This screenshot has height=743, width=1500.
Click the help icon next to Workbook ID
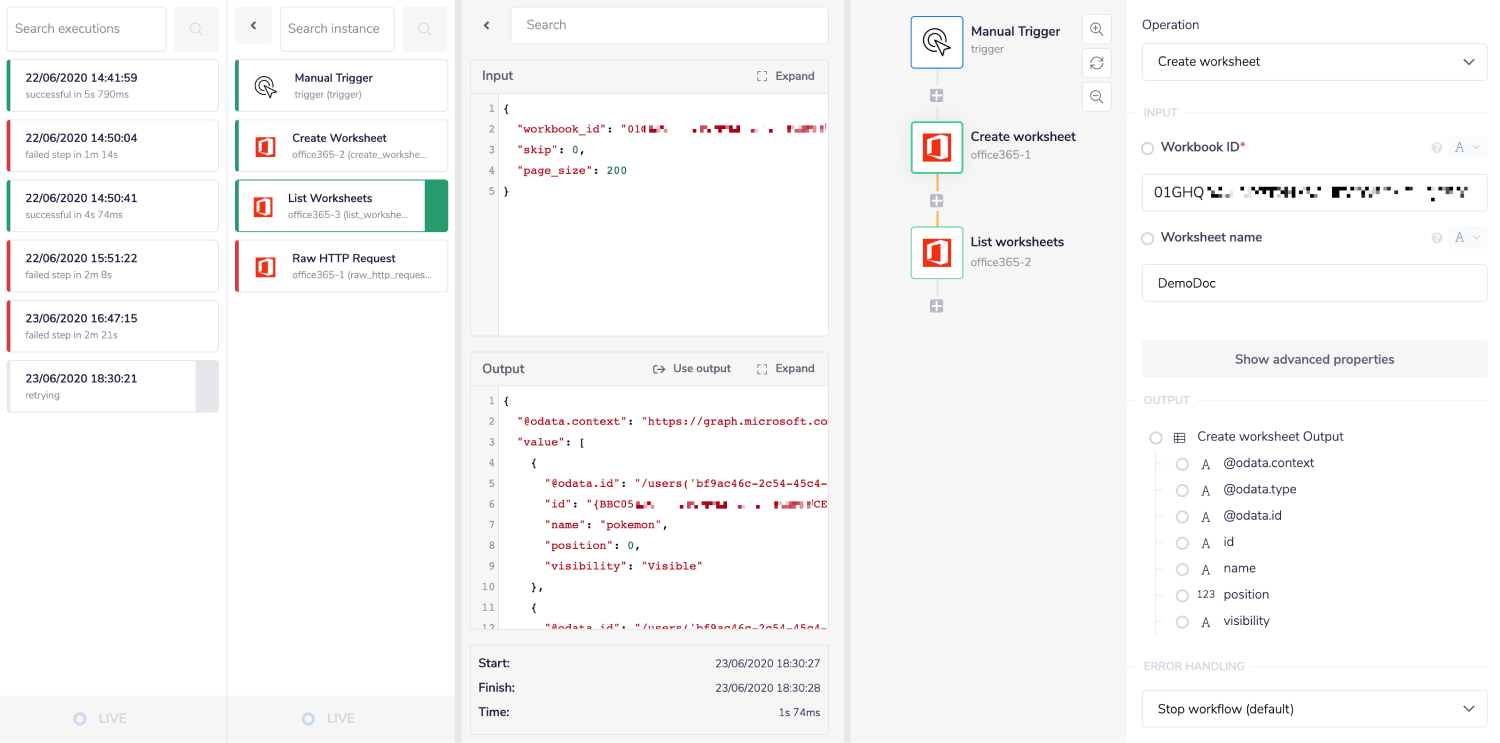[1437, 147]
